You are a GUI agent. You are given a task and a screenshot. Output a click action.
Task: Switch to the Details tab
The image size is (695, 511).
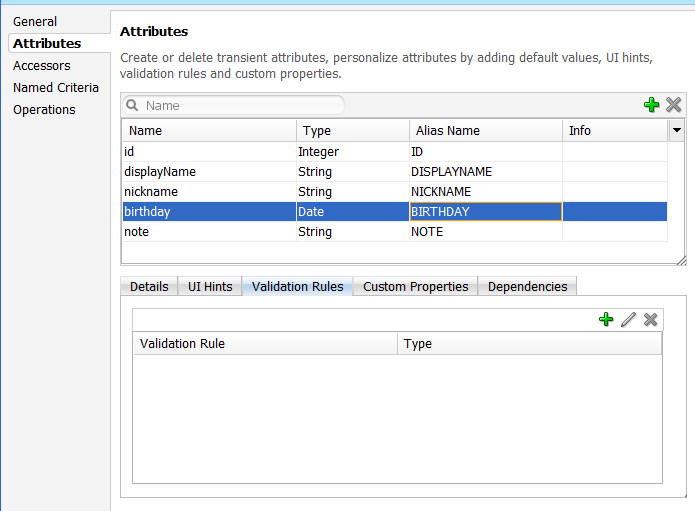tap(149, 286)
